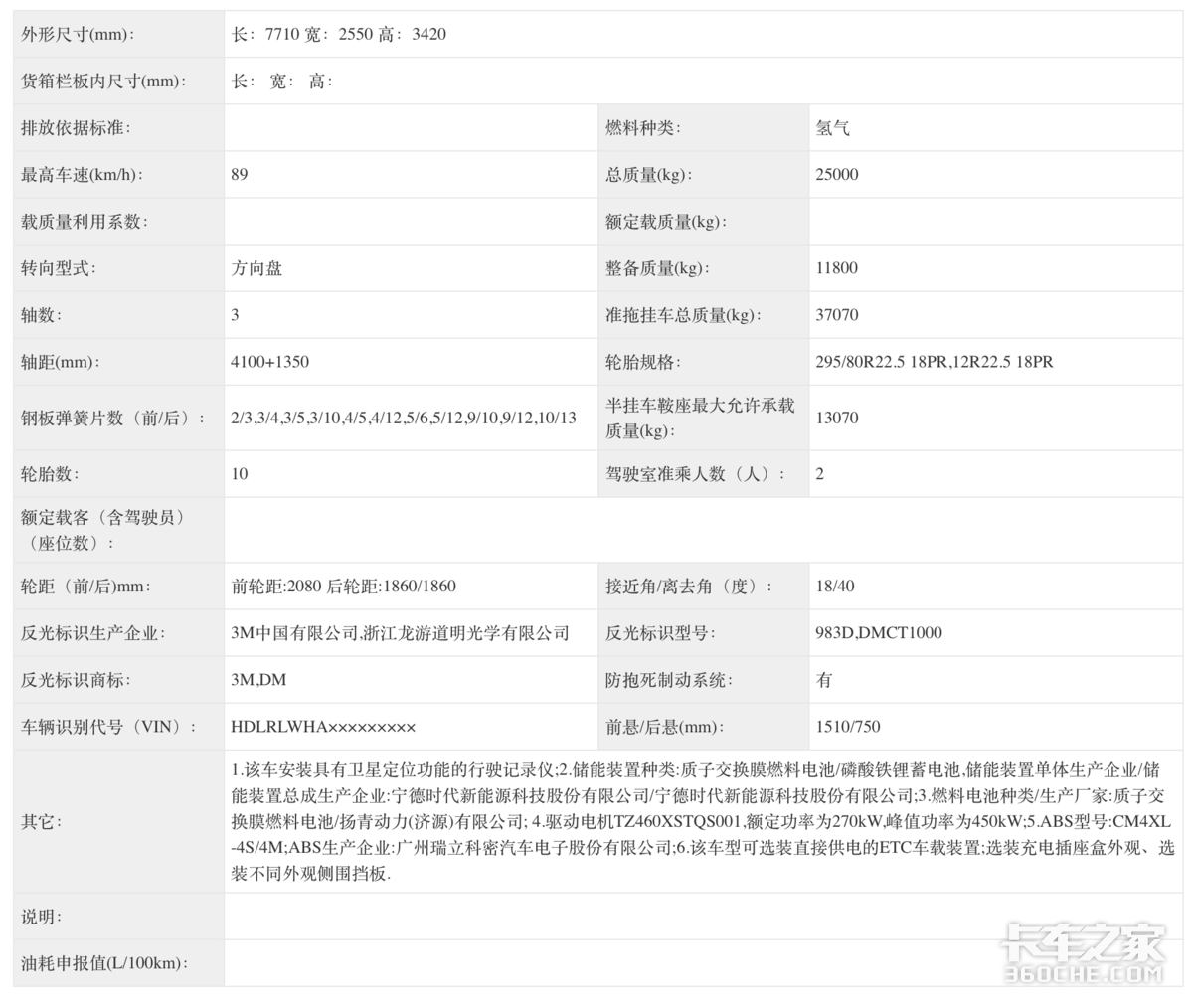Click the steering type value 方向盘
Image resolution: width=1193 pixels, height=1008 pixels.
[256, 268]
